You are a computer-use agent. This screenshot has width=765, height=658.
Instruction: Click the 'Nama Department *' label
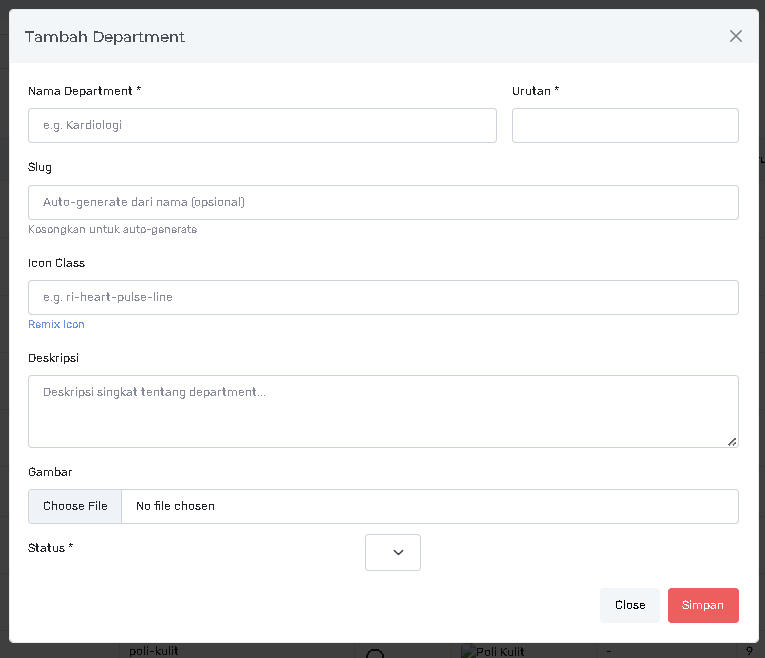click(x=84, y=91)
